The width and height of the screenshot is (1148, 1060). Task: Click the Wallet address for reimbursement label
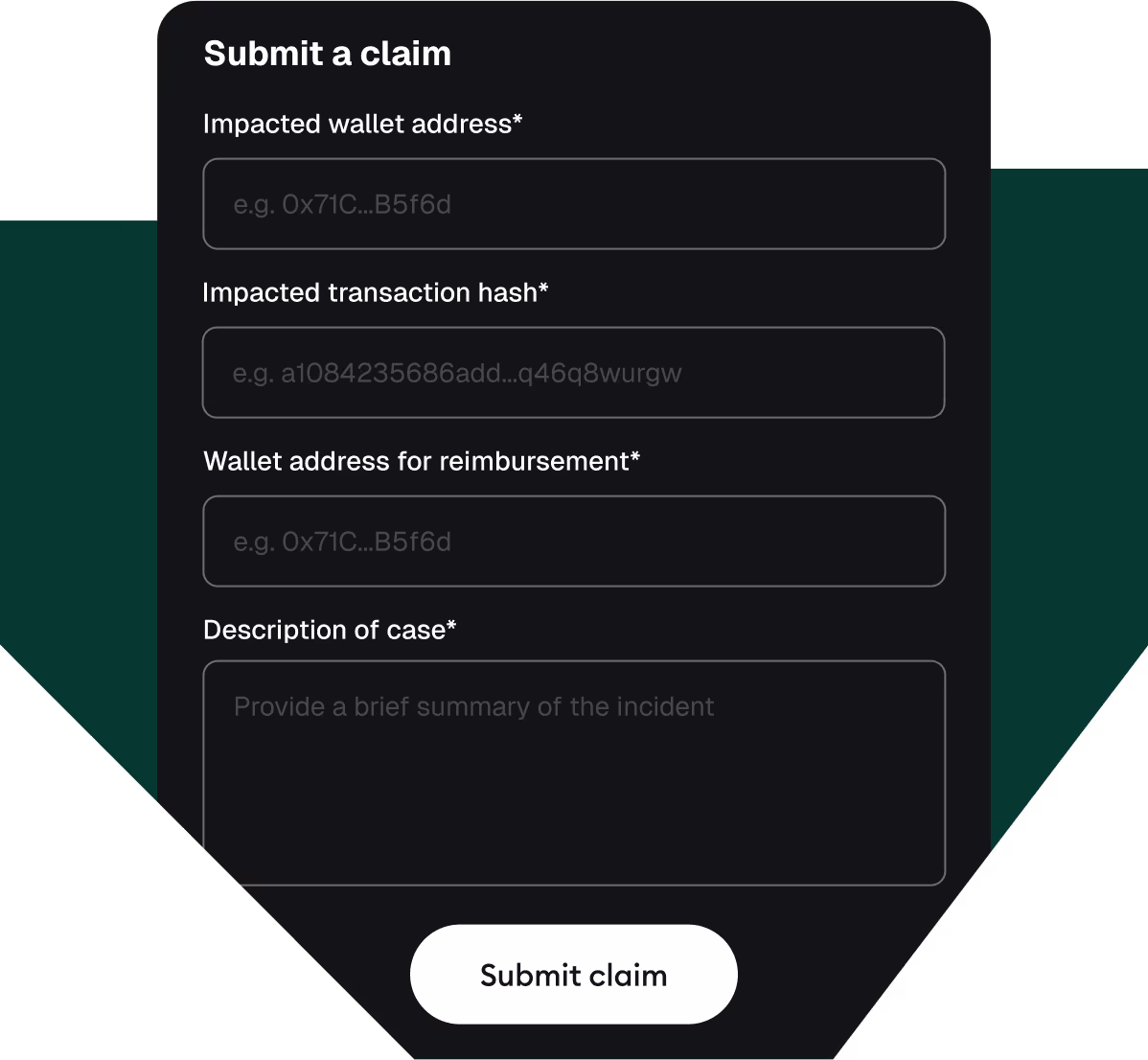coord(422,461)
